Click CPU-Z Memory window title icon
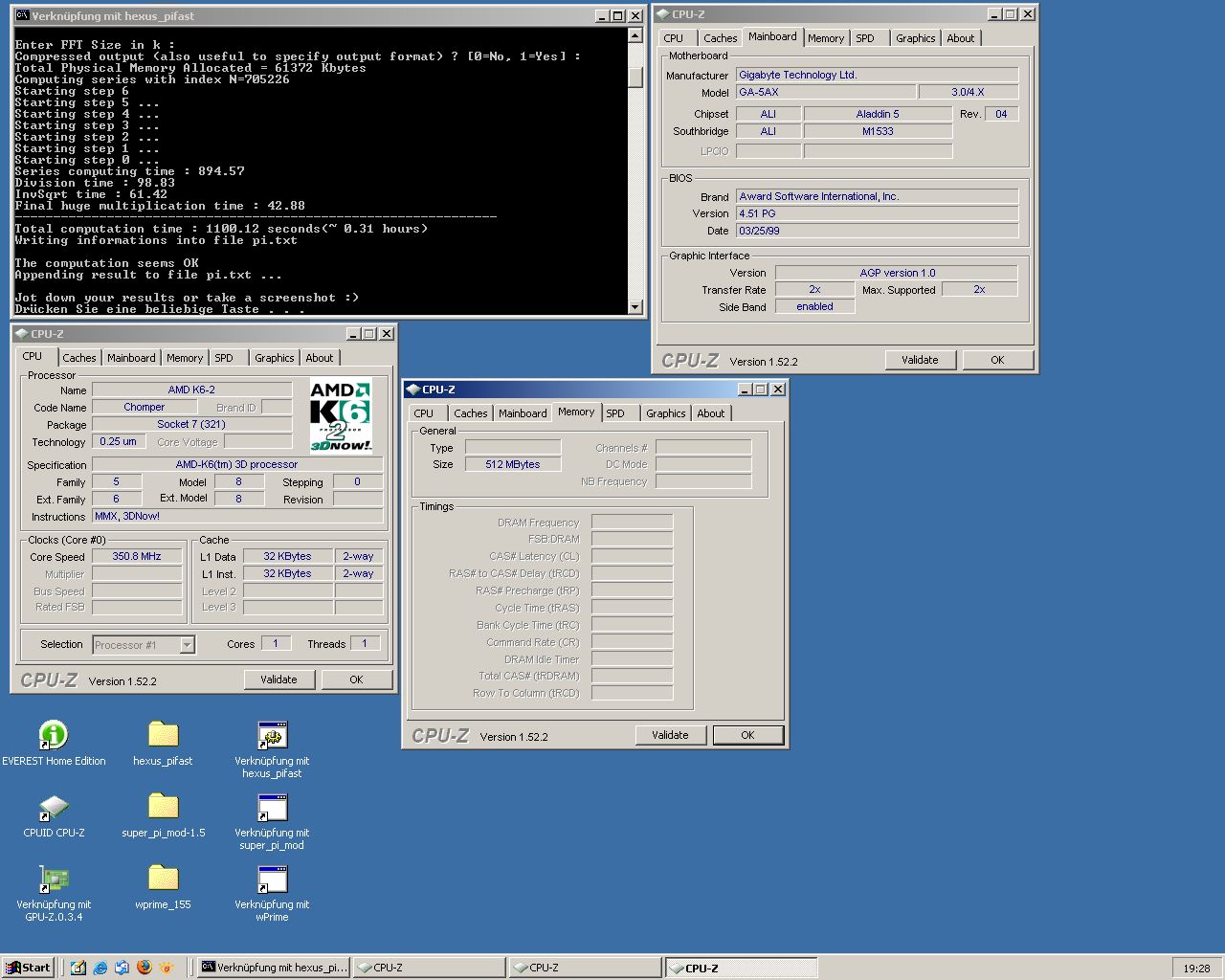This screenshot has width=1225, height=980. [x=412, y=390]
